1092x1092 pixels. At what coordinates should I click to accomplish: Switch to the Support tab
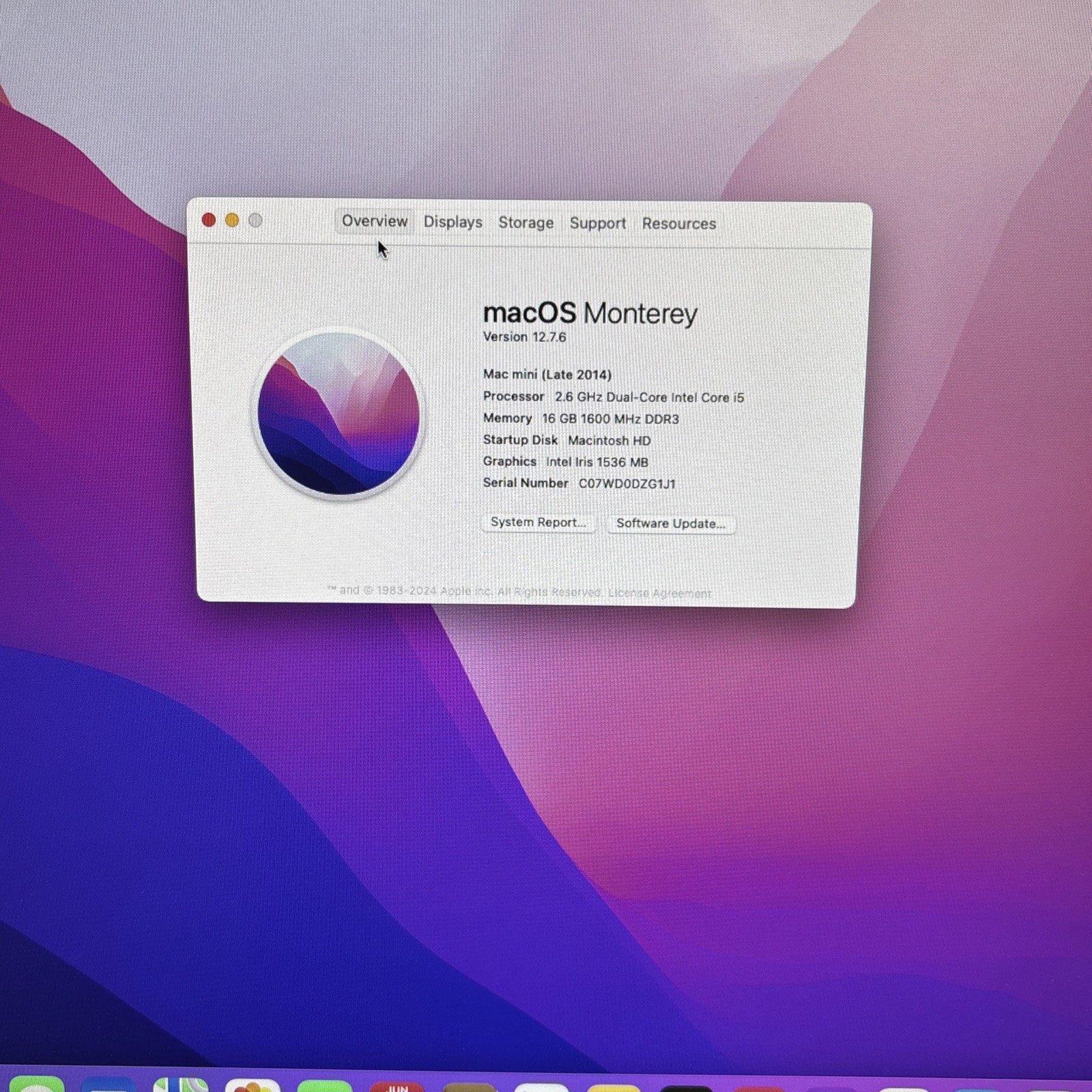598,223
